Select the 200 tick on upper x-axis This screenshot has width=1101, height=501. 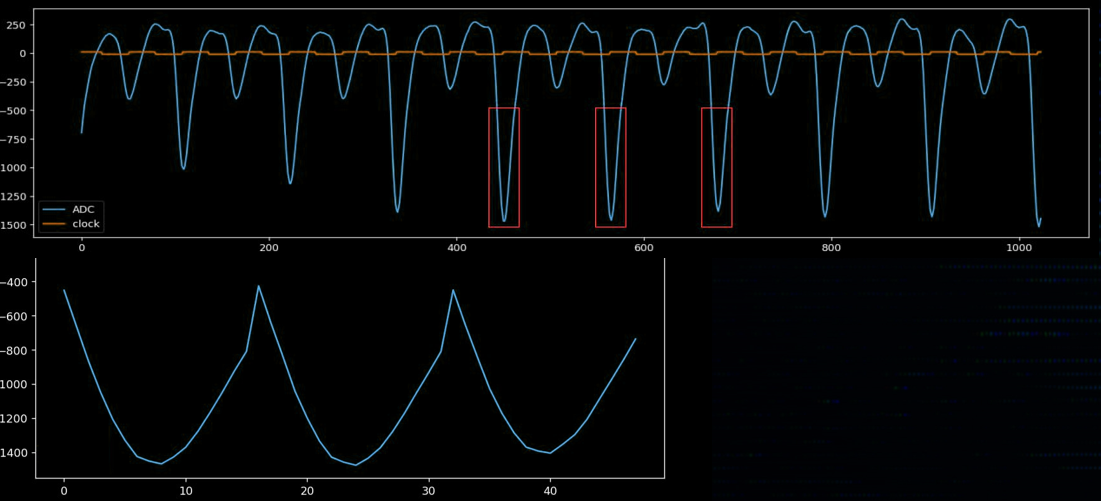click(x=269, y=248)
